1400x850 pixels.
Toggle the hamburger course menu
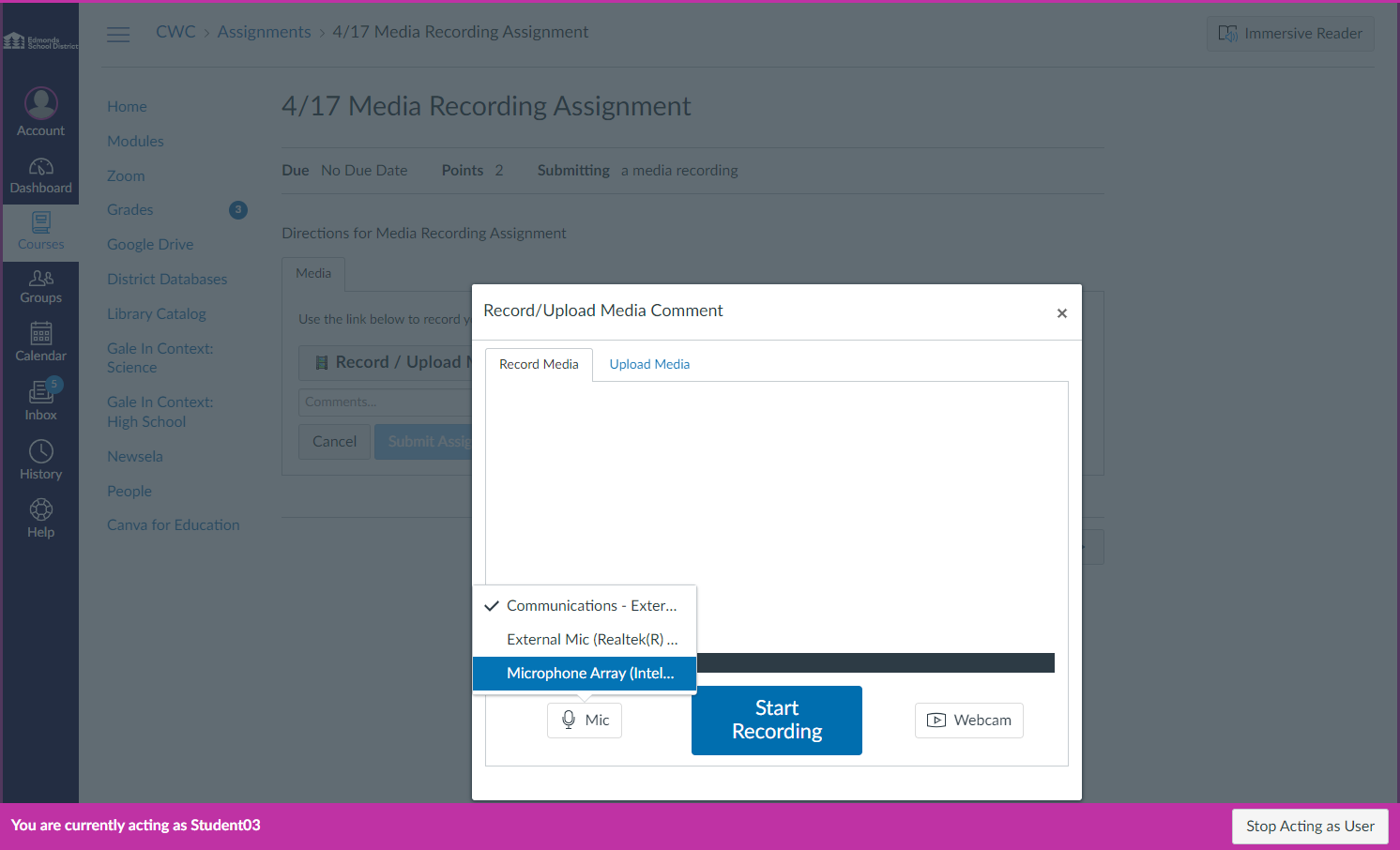click(x=118, y=34)
